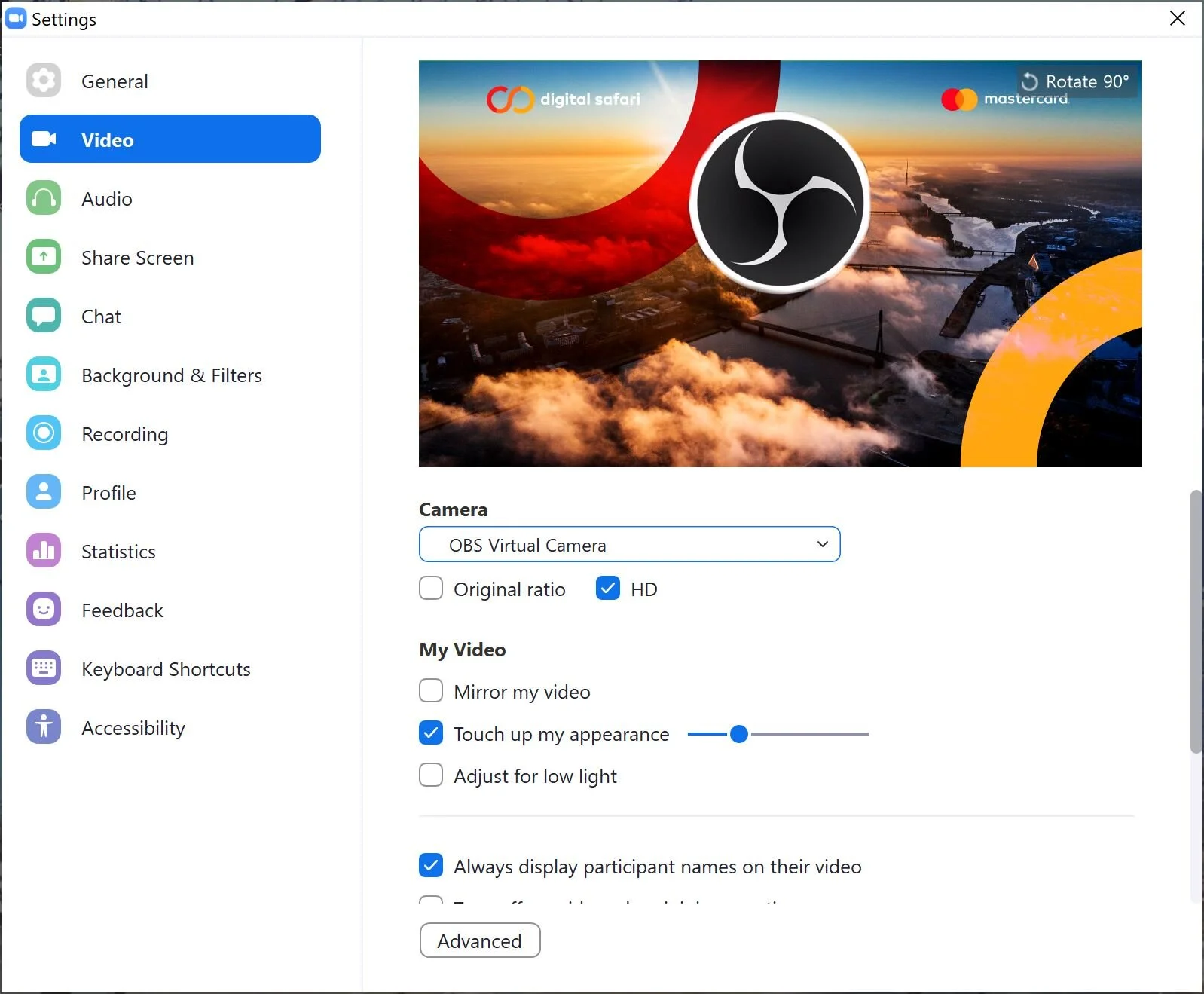Click the Recording circle icon
1204x994 pixels.
[x=44, y=433]
